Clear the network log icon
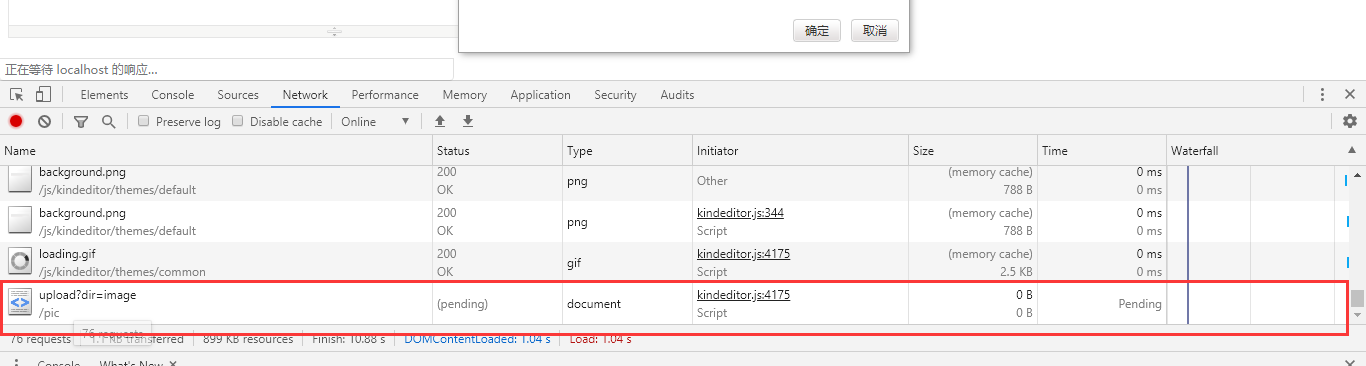Viewport: 1366px width, 366px height. (x=44, y=121)
